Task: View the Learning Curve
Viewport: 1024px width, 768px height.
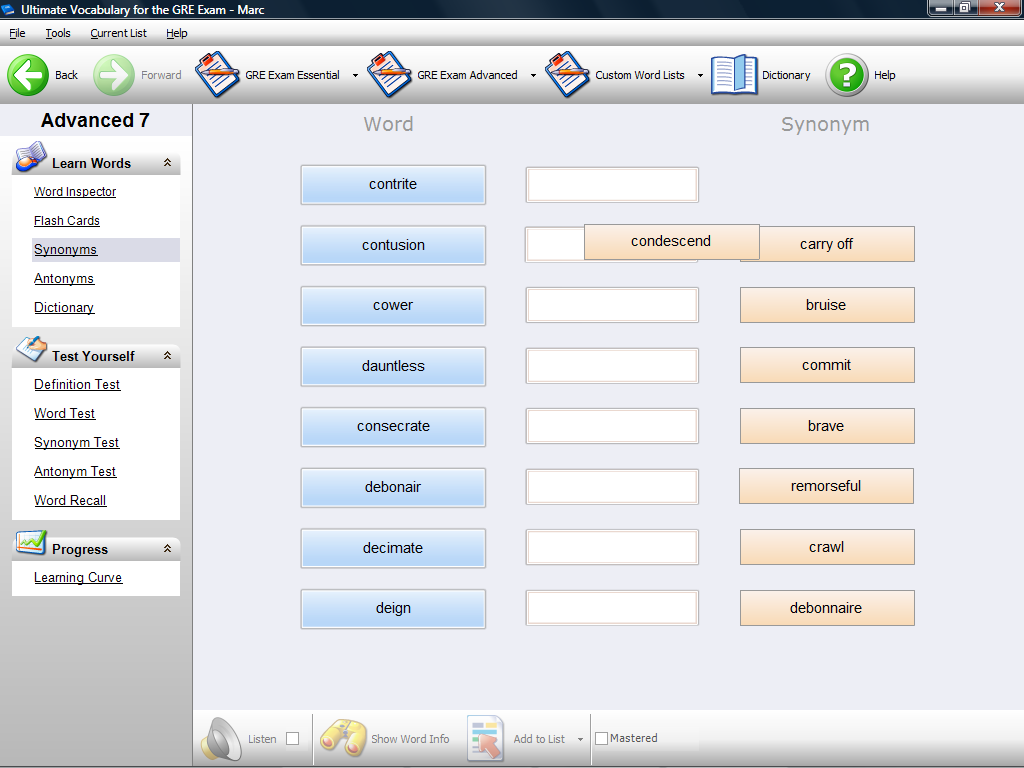Action: pos(78,577)
